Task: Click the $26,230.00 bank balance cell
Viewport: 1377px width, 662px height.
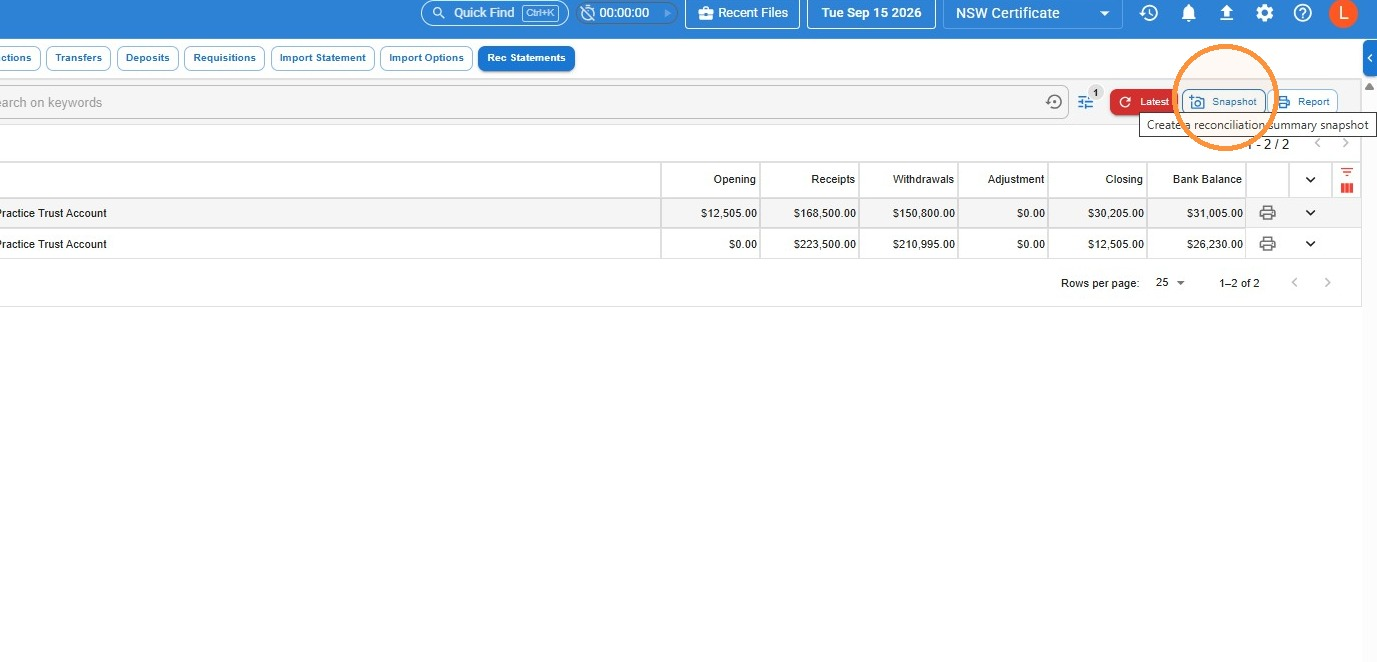Action: [x=1197, y=244]
